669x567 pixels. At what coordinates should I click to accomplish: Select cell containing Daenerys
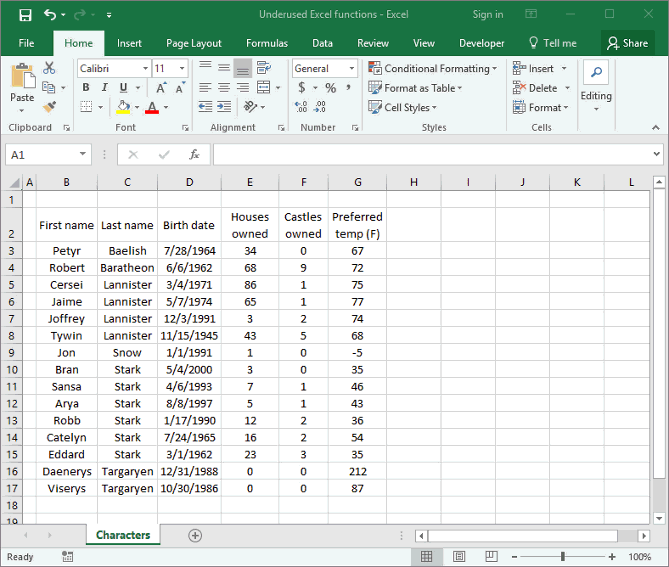[x=66, y=471]
